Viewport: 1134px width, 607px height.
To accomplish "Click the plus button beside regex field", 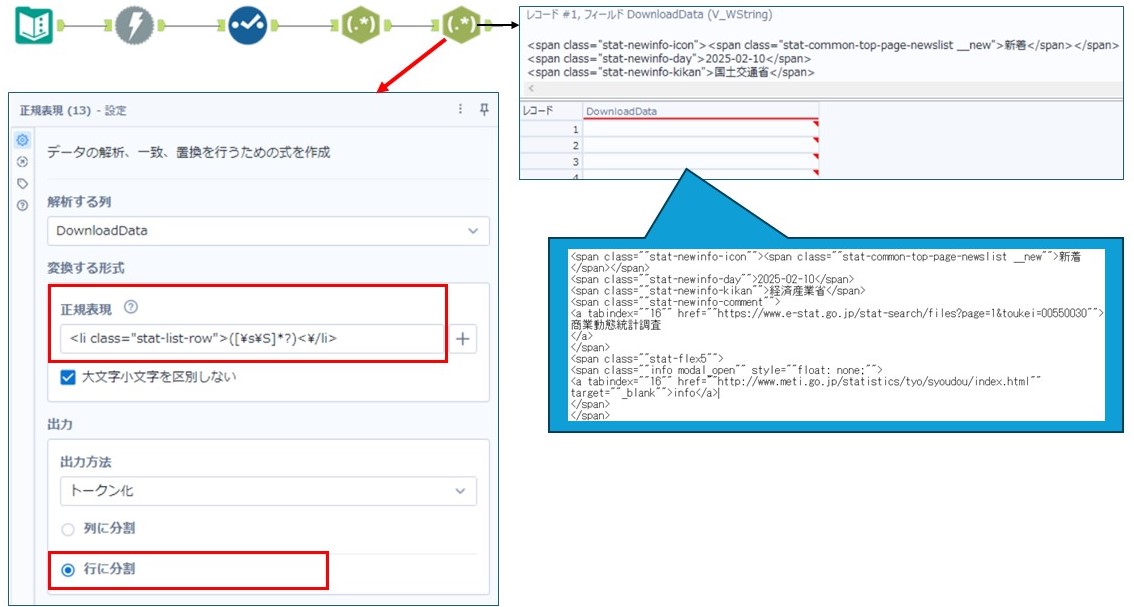I will pos(463,339).
